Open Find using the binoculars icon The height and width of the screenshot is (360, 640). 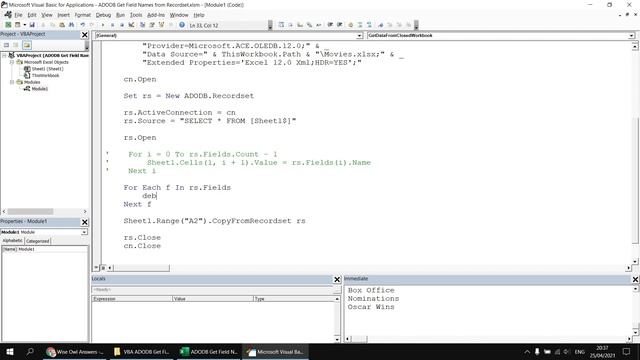point(71,25)
